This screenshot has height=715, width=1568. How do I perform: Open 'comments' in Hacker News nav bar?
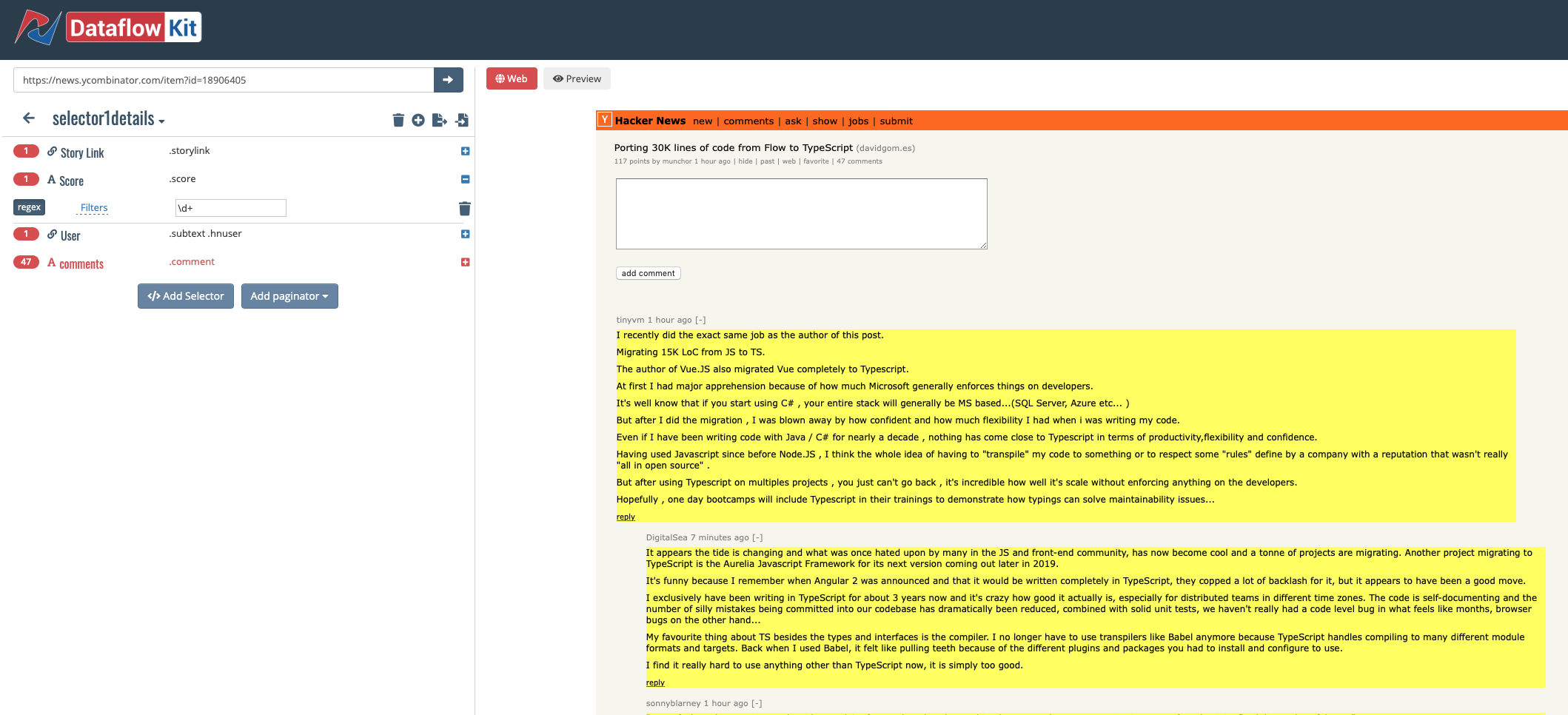[748, 121]
